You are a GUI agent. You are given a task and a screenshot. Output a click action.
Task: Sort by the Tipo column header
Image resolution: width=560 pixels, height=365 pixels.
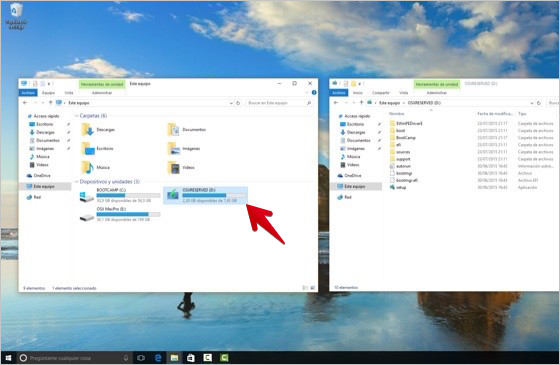pos(522,114)
